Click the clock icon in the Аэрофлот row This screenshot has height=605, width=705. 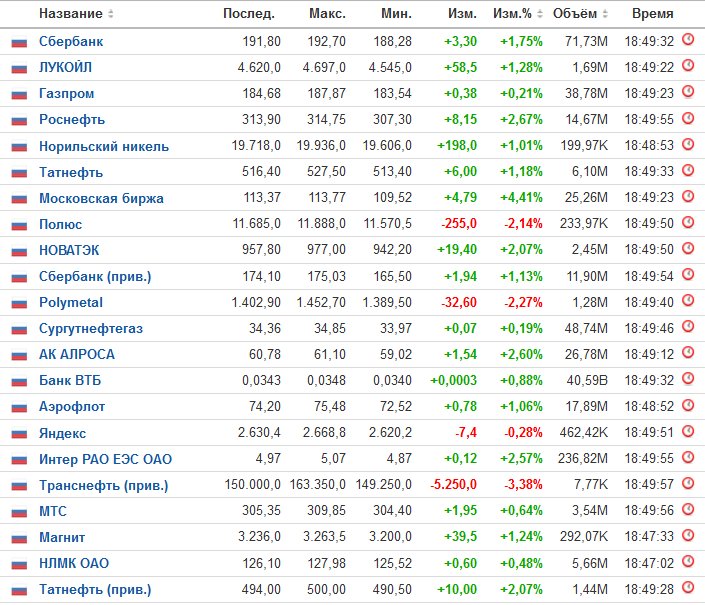(x=688, y=405)
